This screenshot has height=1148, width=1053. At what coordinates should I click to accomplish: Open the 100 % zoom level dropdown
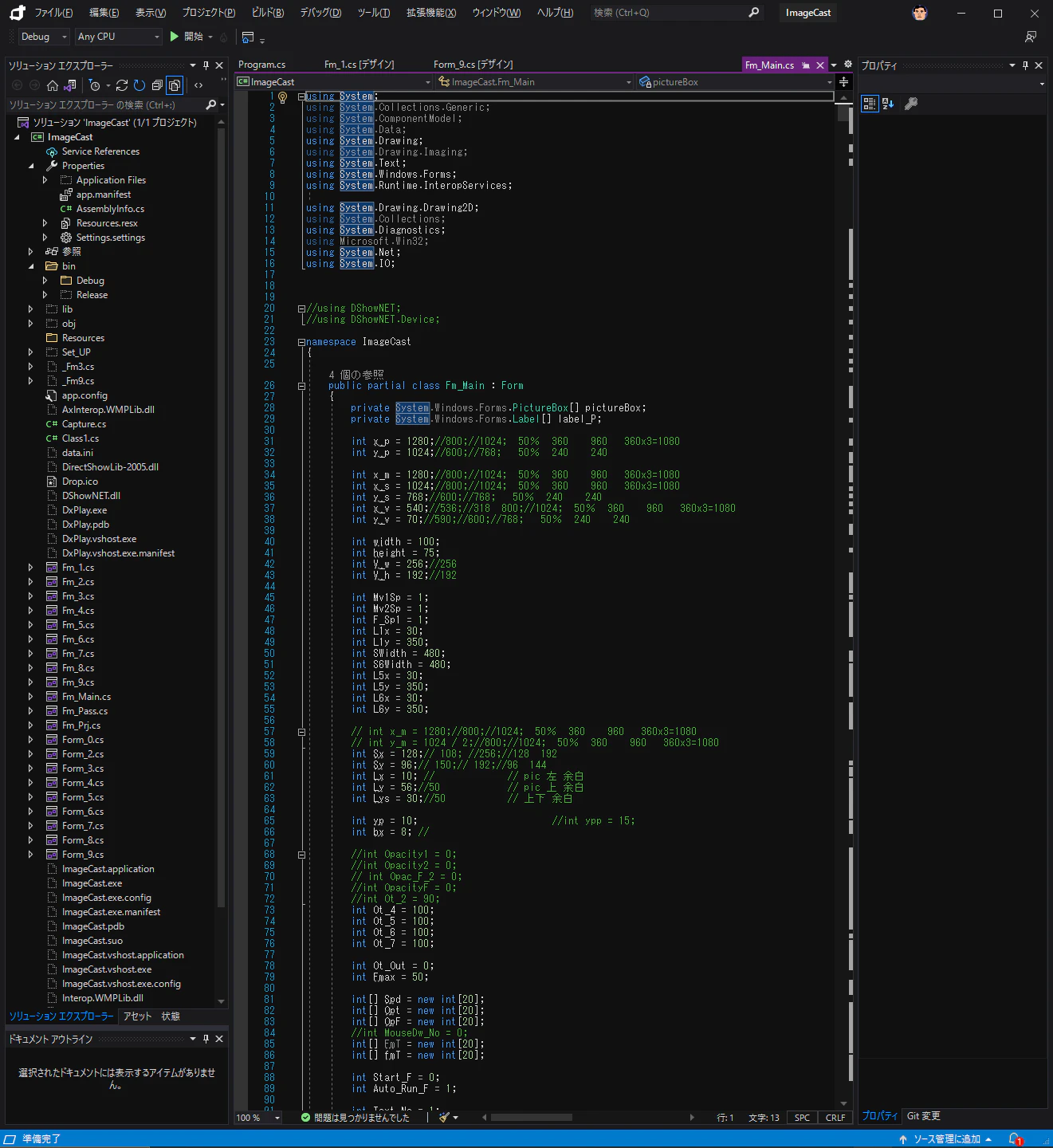point(258,1118)
